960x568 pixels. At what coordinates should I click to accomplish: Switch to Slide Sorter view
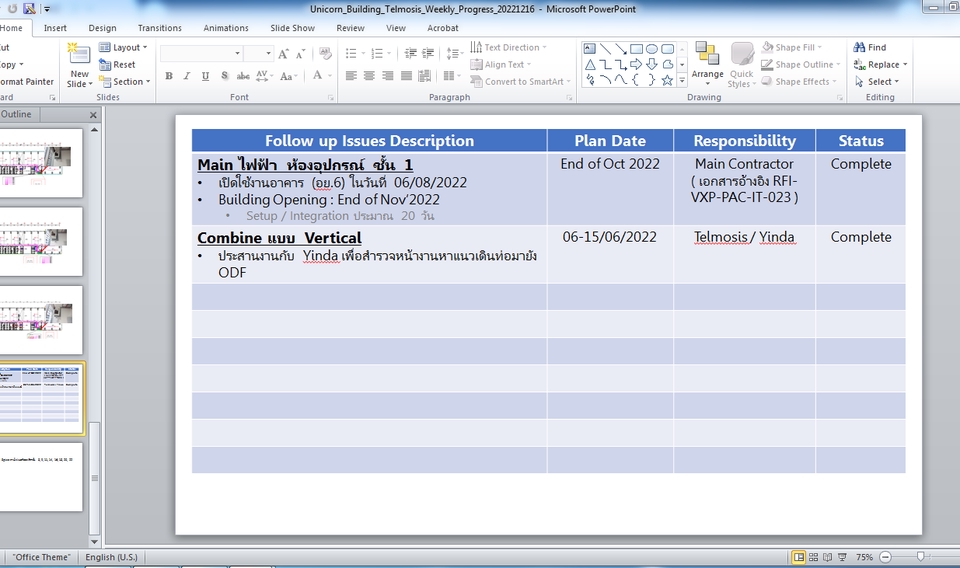pos(813,557)
